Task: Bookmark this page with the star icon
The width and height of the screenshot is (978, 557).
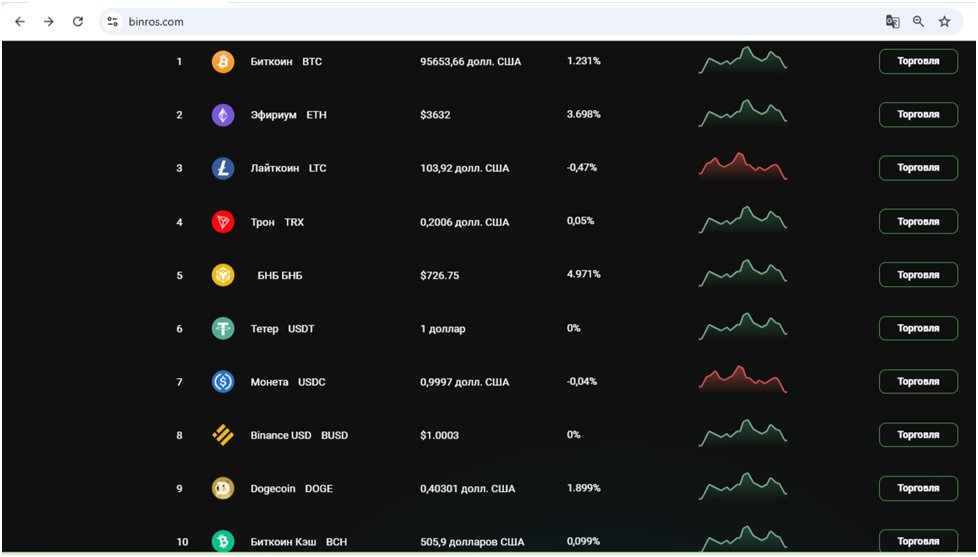Action: [944, 21]
